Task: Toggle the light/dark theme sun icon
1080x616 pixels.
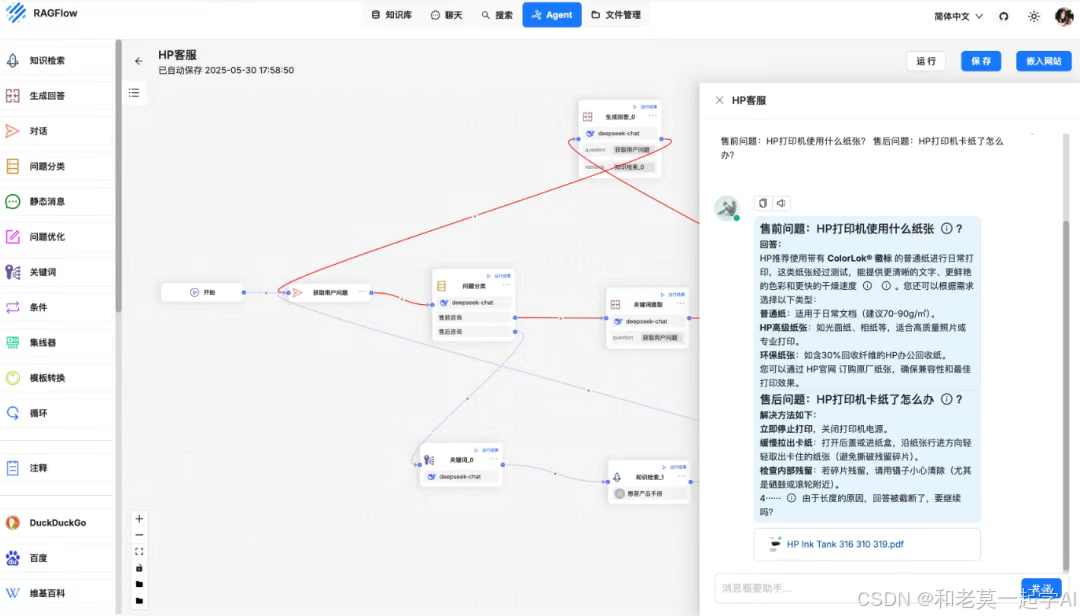Action: coord(1034,16)
